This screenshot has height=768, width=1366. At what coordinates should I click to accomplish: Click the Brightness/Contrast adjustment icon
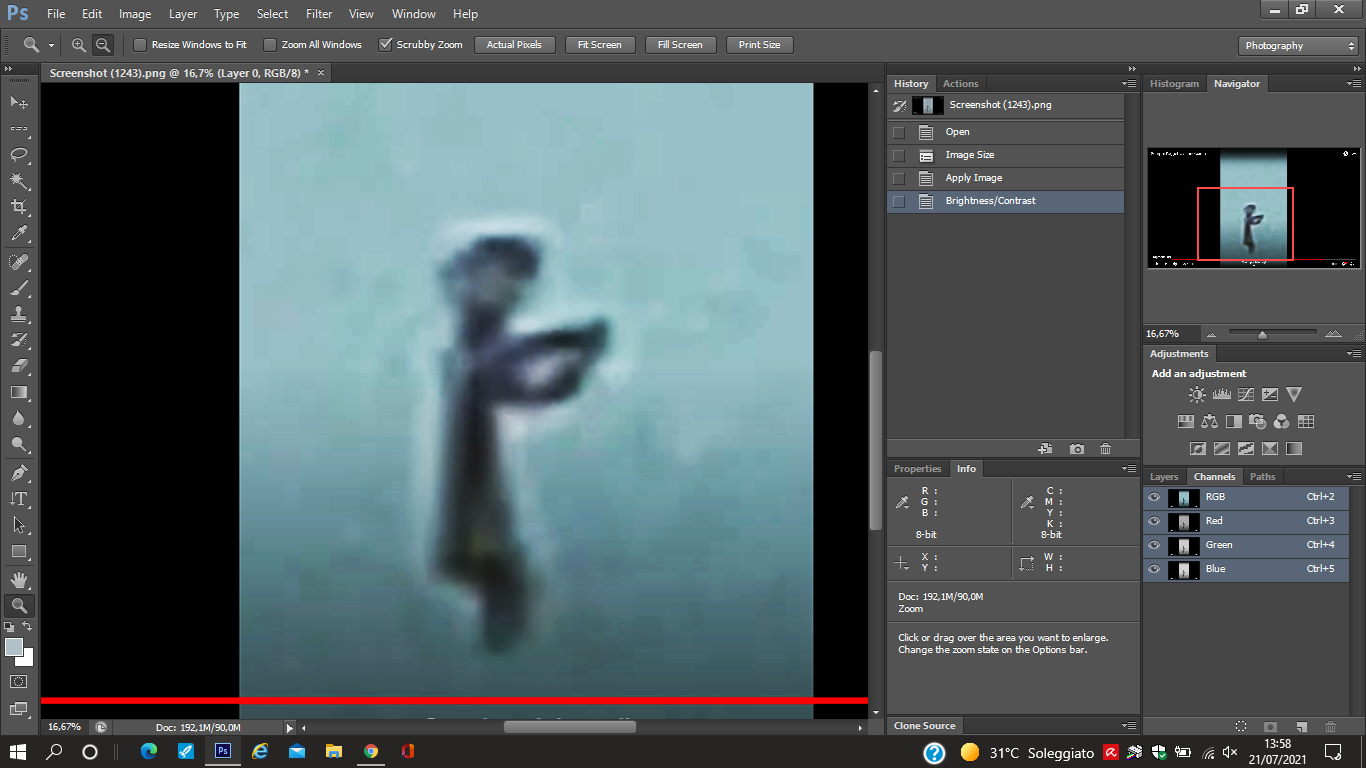(x=1197, y=395)
